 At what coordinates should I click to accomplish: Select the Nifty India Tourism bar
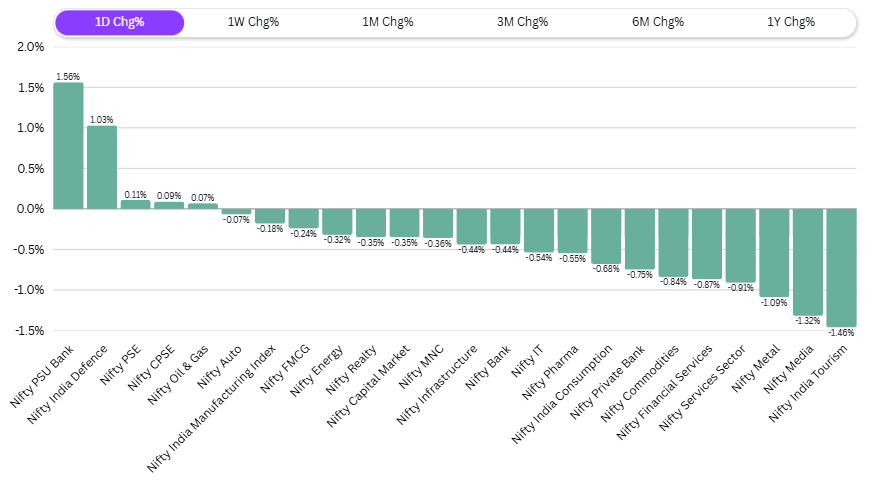pos(842,267)
